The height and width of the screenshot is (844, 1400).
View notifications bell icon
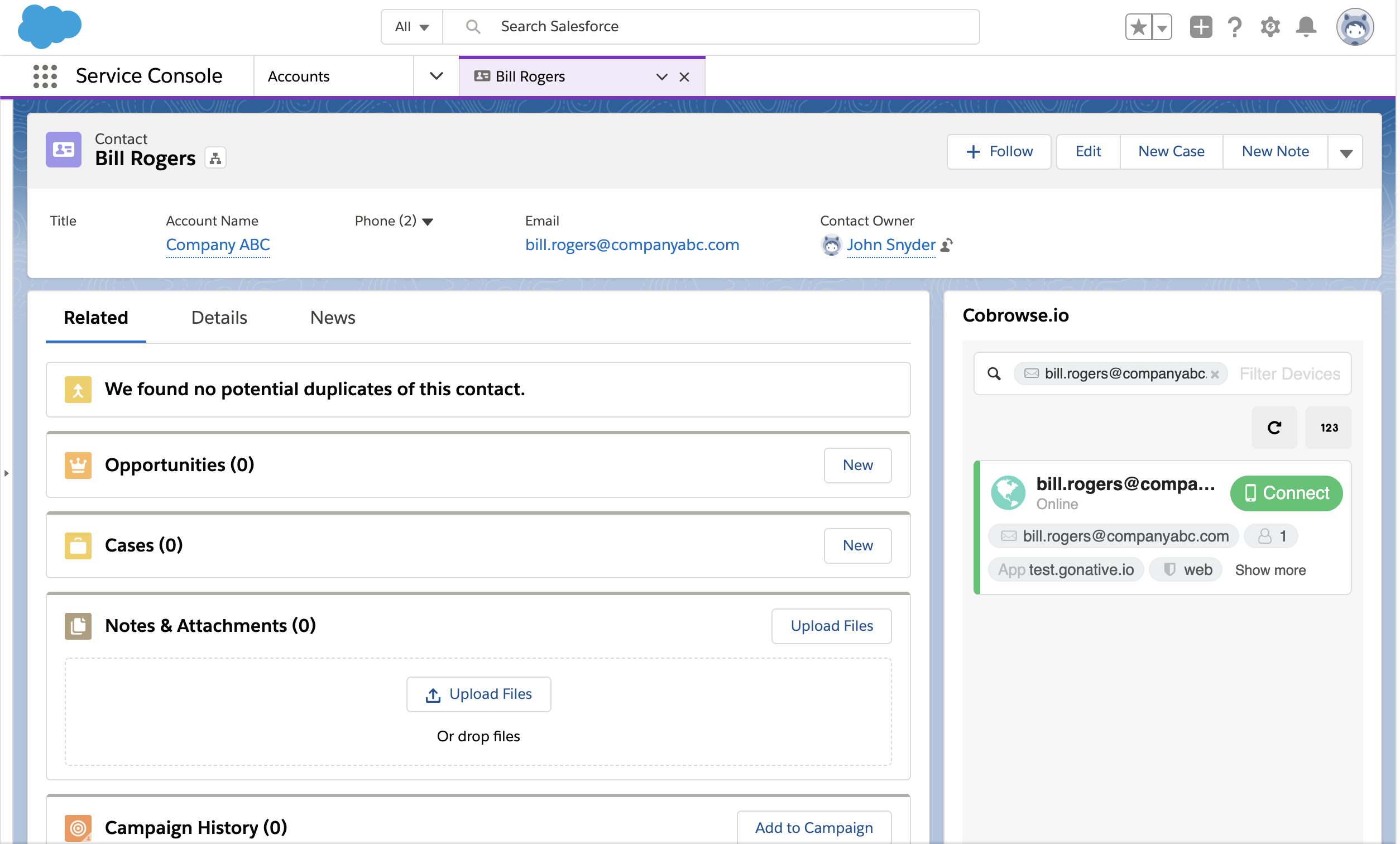pyautogui.click(x=1306, y=27)
